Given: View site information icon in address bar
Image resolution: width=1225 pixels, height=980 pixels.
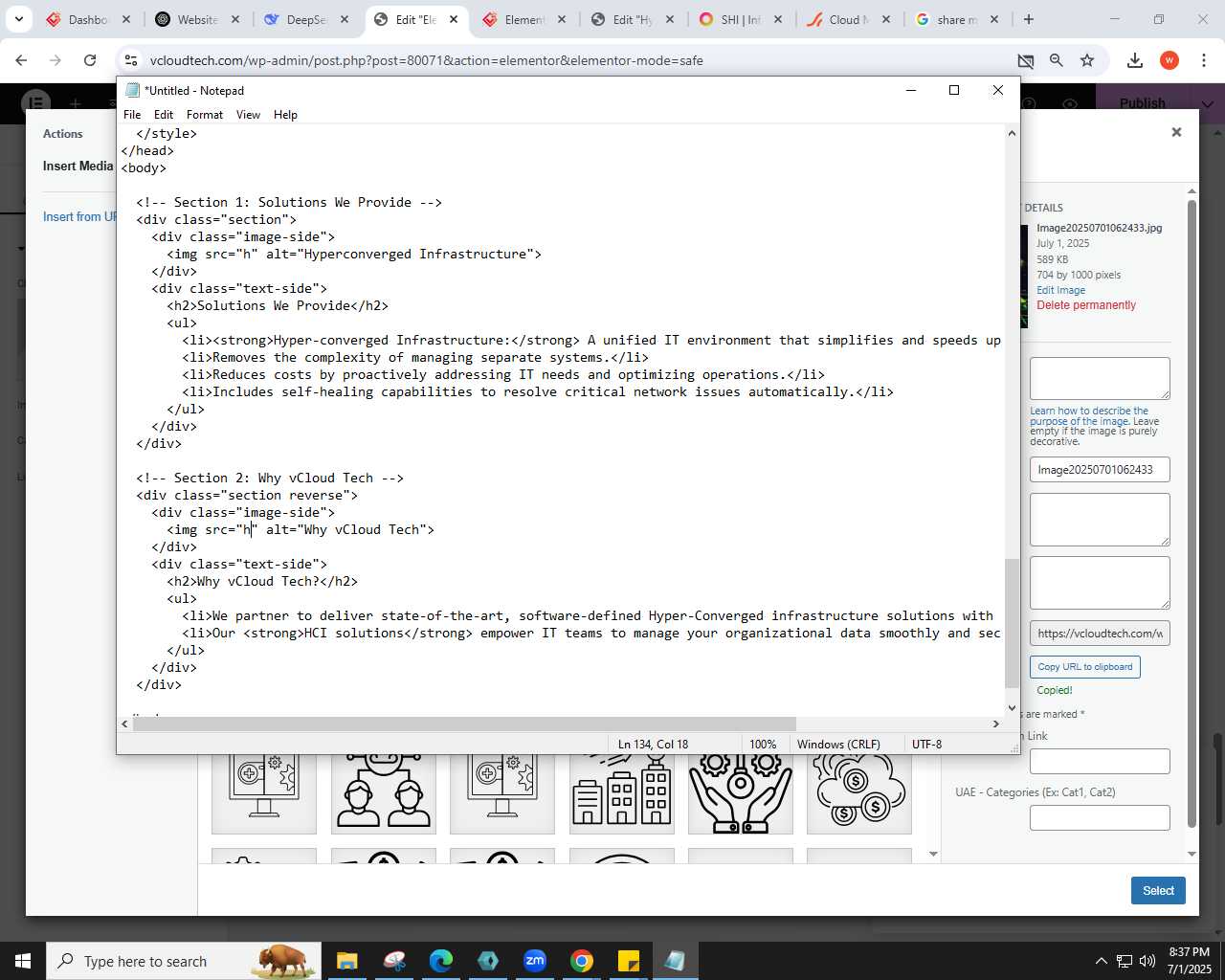Looking at the screenshot, I should (x=131, y=60).
